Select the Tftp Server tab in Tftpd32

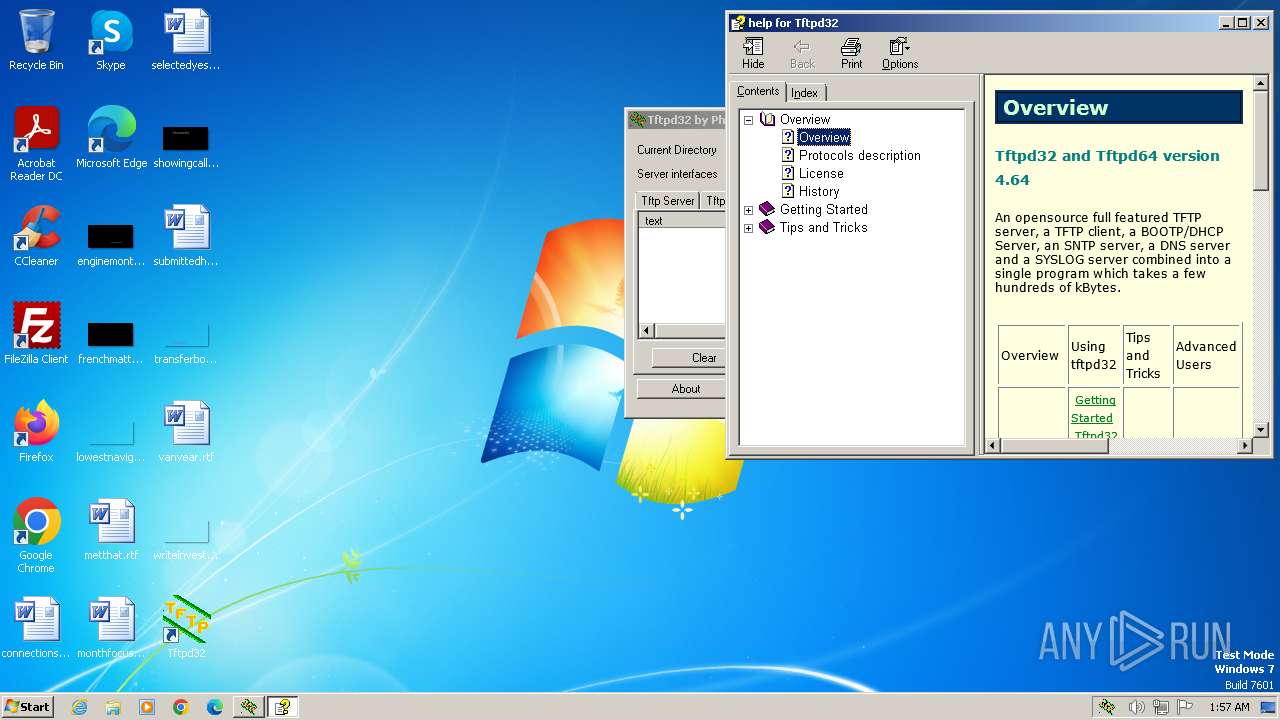pos(668,201)
